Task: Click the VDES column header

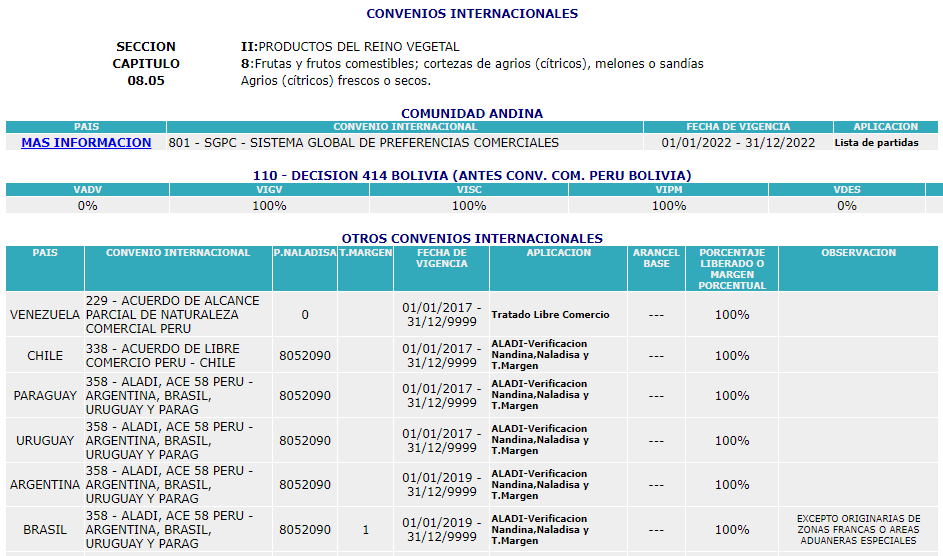Action: 847,189
